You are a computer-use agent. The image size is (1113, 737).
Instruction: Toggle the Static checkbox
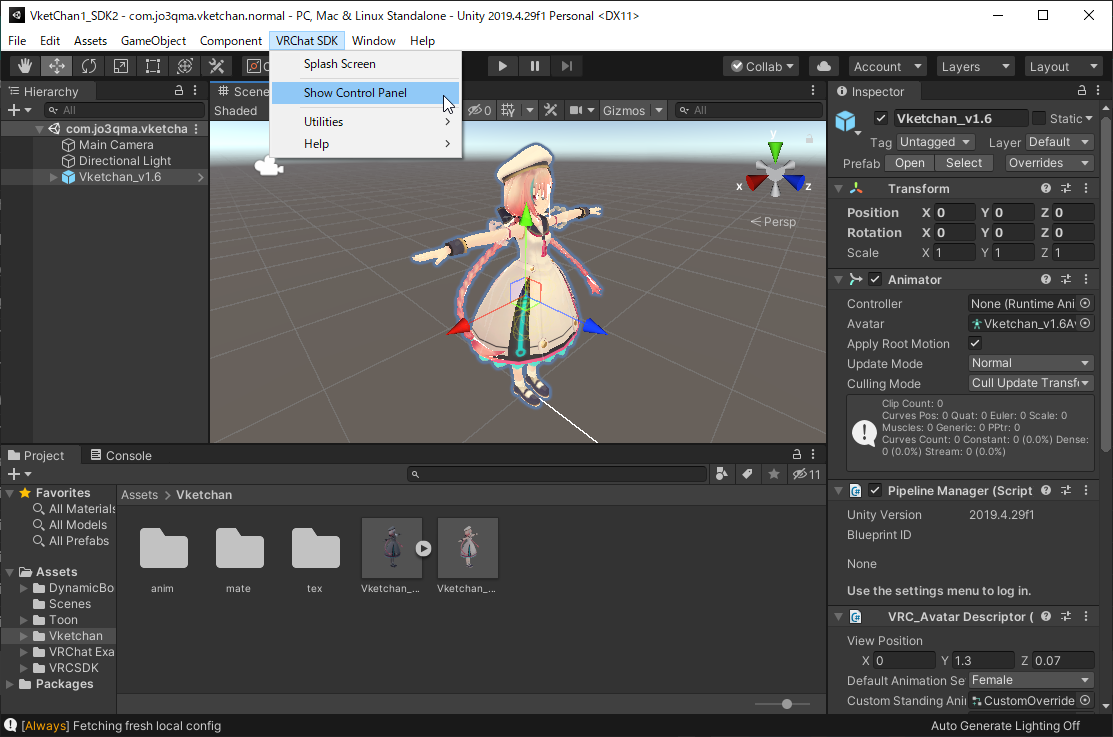(1039, 118)
